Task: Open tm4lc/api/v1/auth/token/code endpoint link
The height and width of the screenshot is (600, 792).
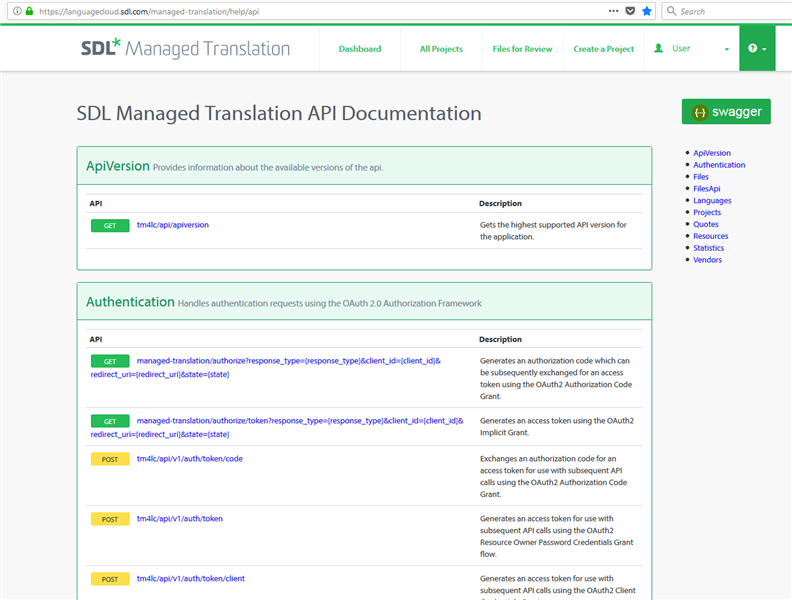Action: pos(189,459)
